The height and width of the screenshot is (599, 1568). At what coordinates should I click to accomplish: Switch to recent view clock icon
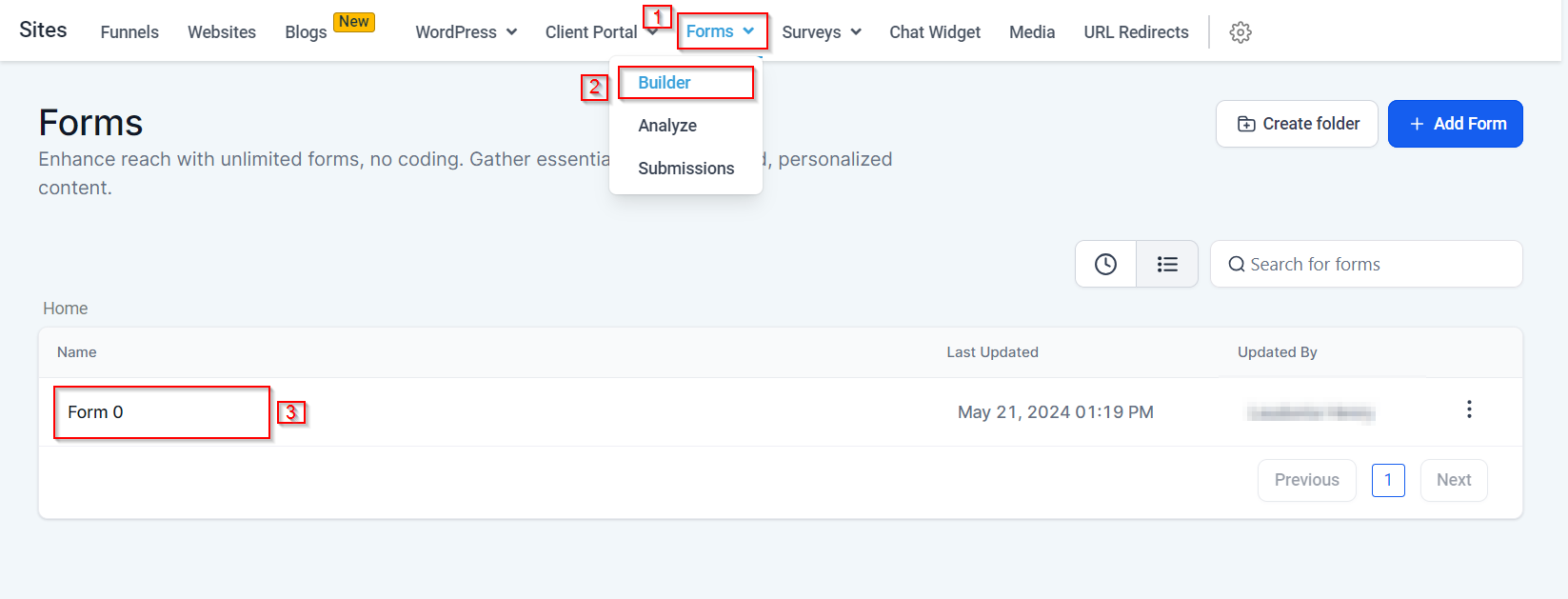(x=1105, y=264)
